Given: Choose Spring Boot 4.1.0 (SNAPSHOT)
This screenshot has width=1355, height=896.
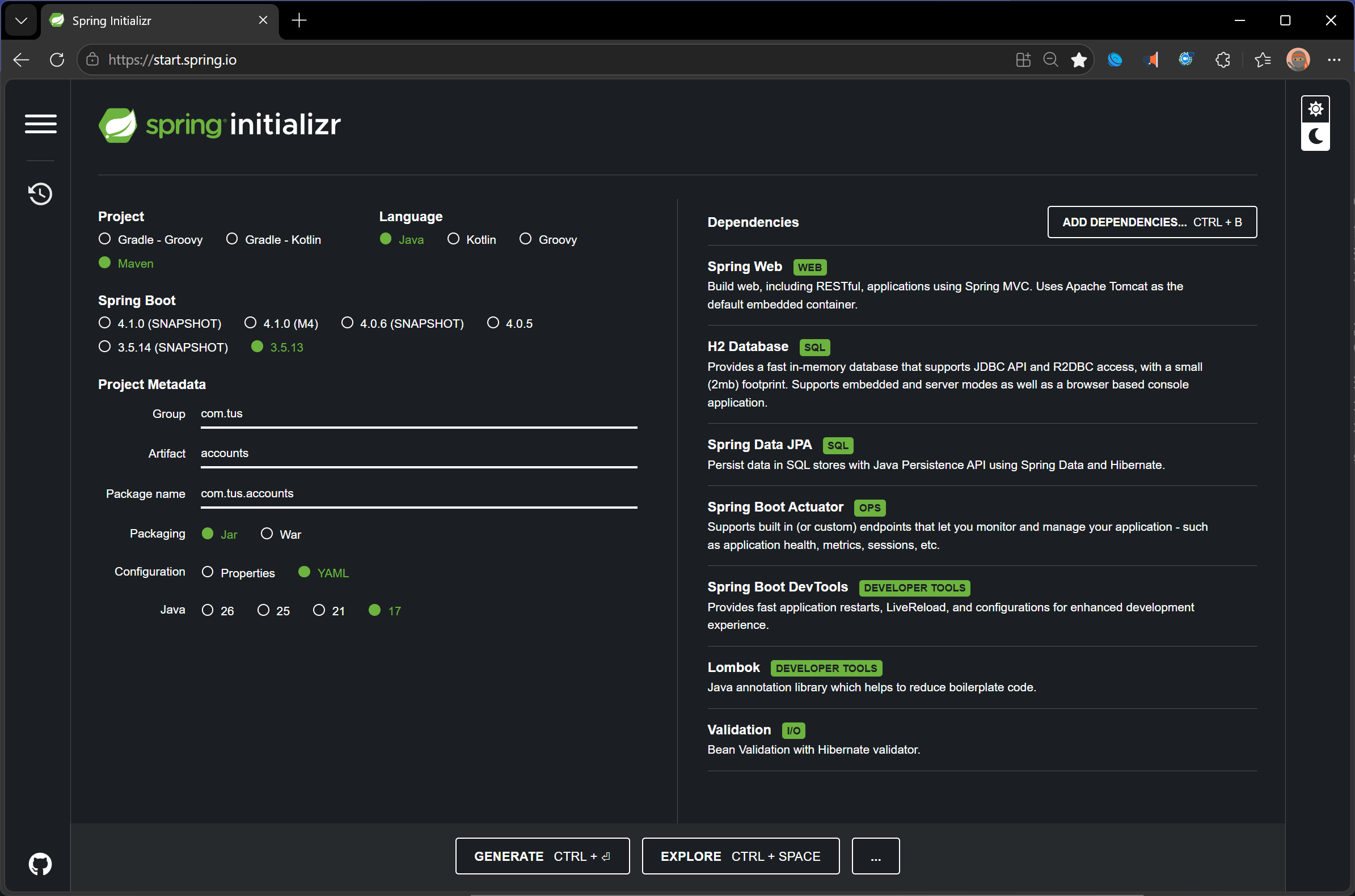Looking at the screenshot, I should click(x=159, y=323).
